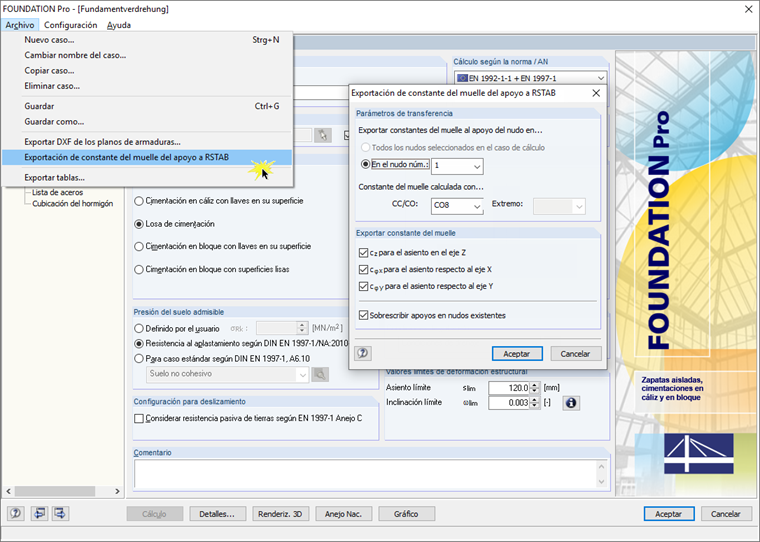Open the Configuración menu
Screen dimensions: 760x542
click(x=71, y=25)
